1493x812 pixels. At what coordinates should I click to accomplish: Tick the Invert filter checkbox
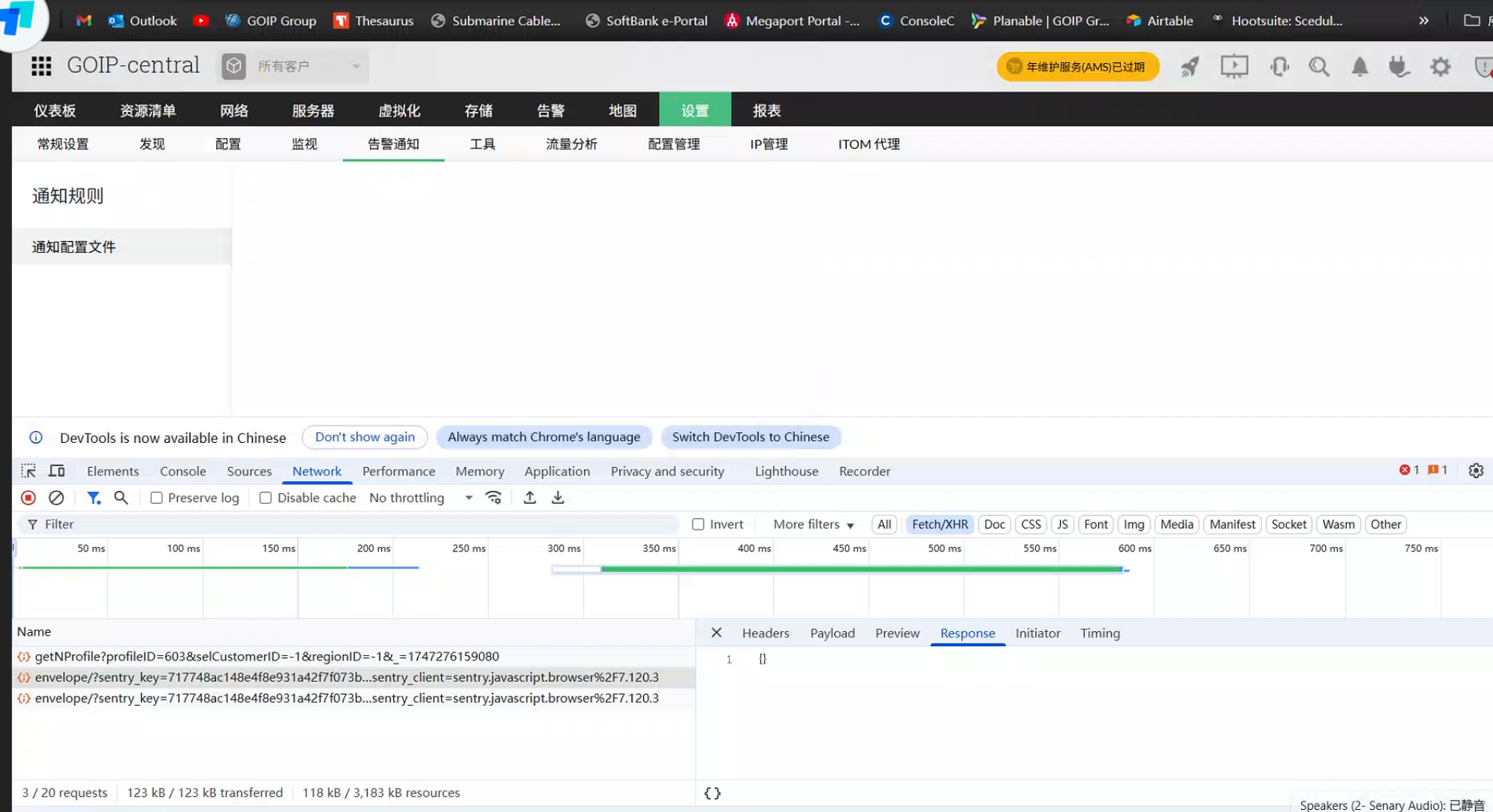point(698,524)
